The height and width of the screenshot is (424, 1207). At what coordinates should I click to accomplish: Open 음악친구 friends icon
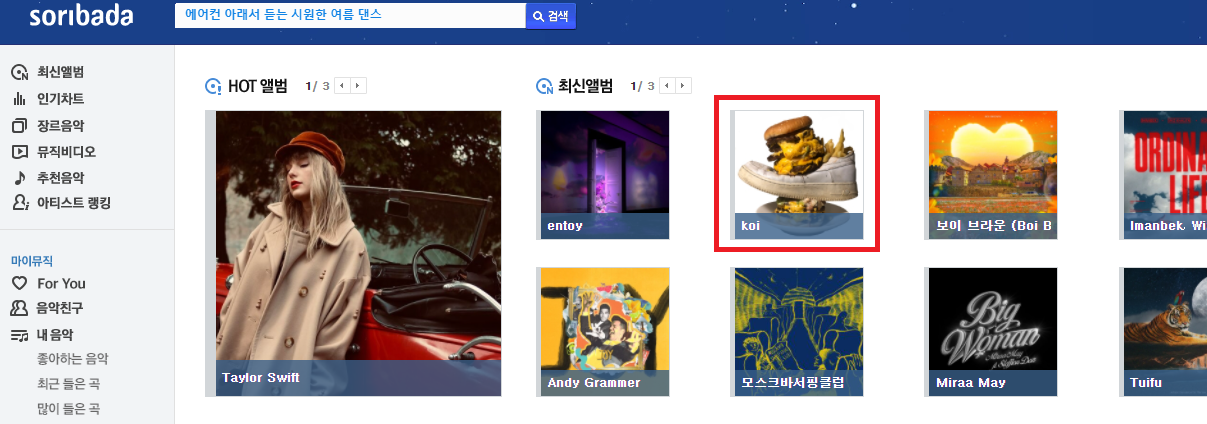[19, 308]
